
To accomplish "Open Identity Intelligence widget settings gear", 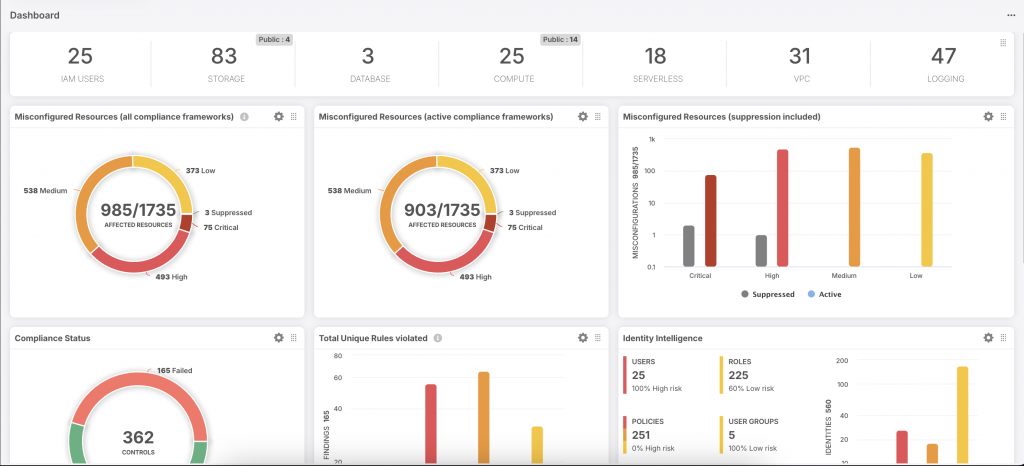I will tap(988, 338).
